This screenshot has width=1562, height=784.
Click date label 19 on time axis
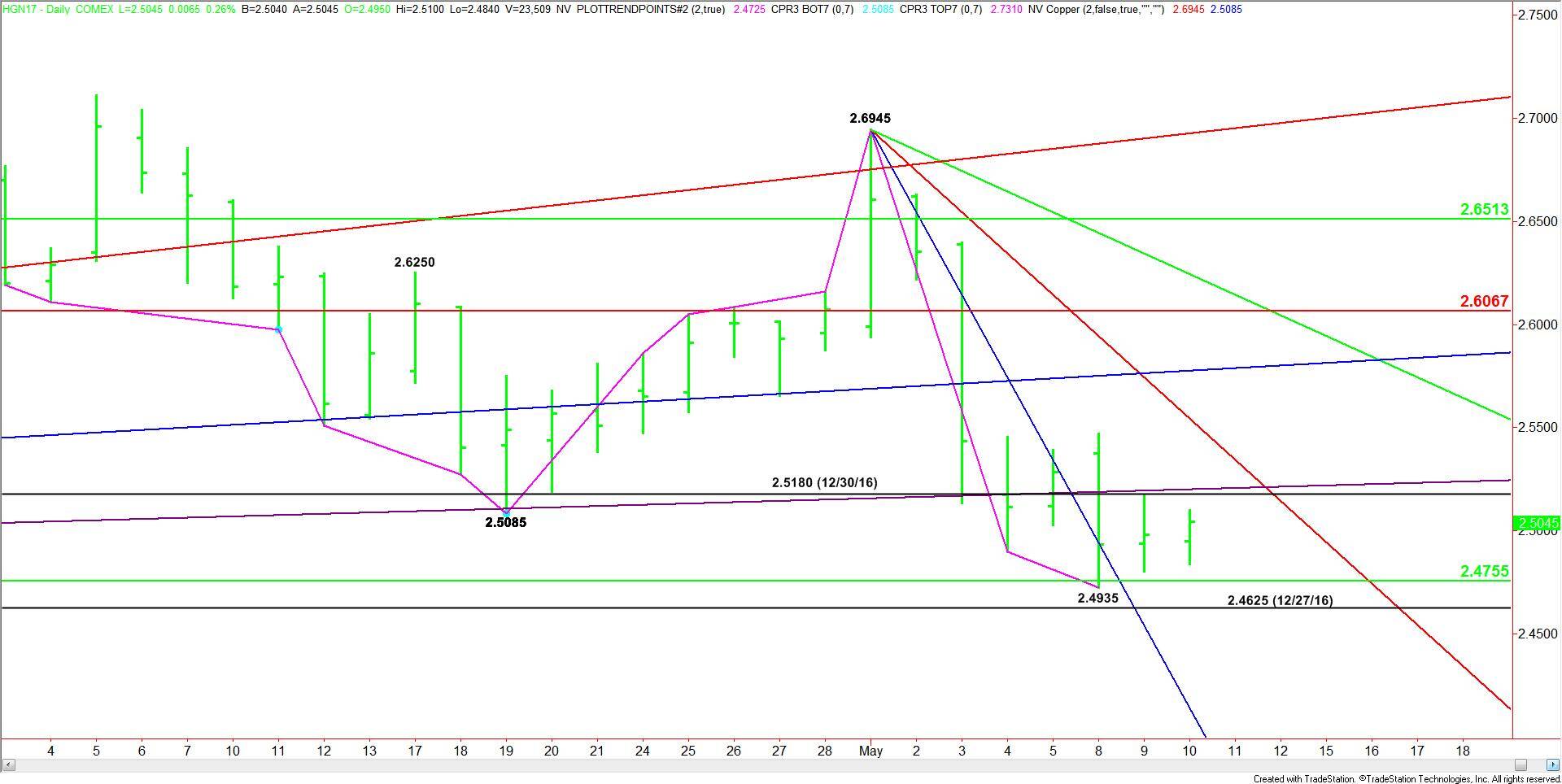505,751
